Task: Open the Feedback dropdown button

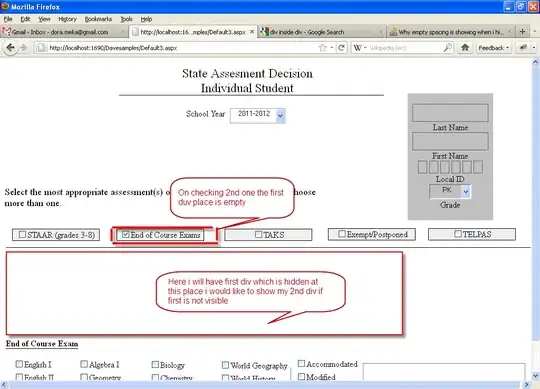Action: coord(493,48)
